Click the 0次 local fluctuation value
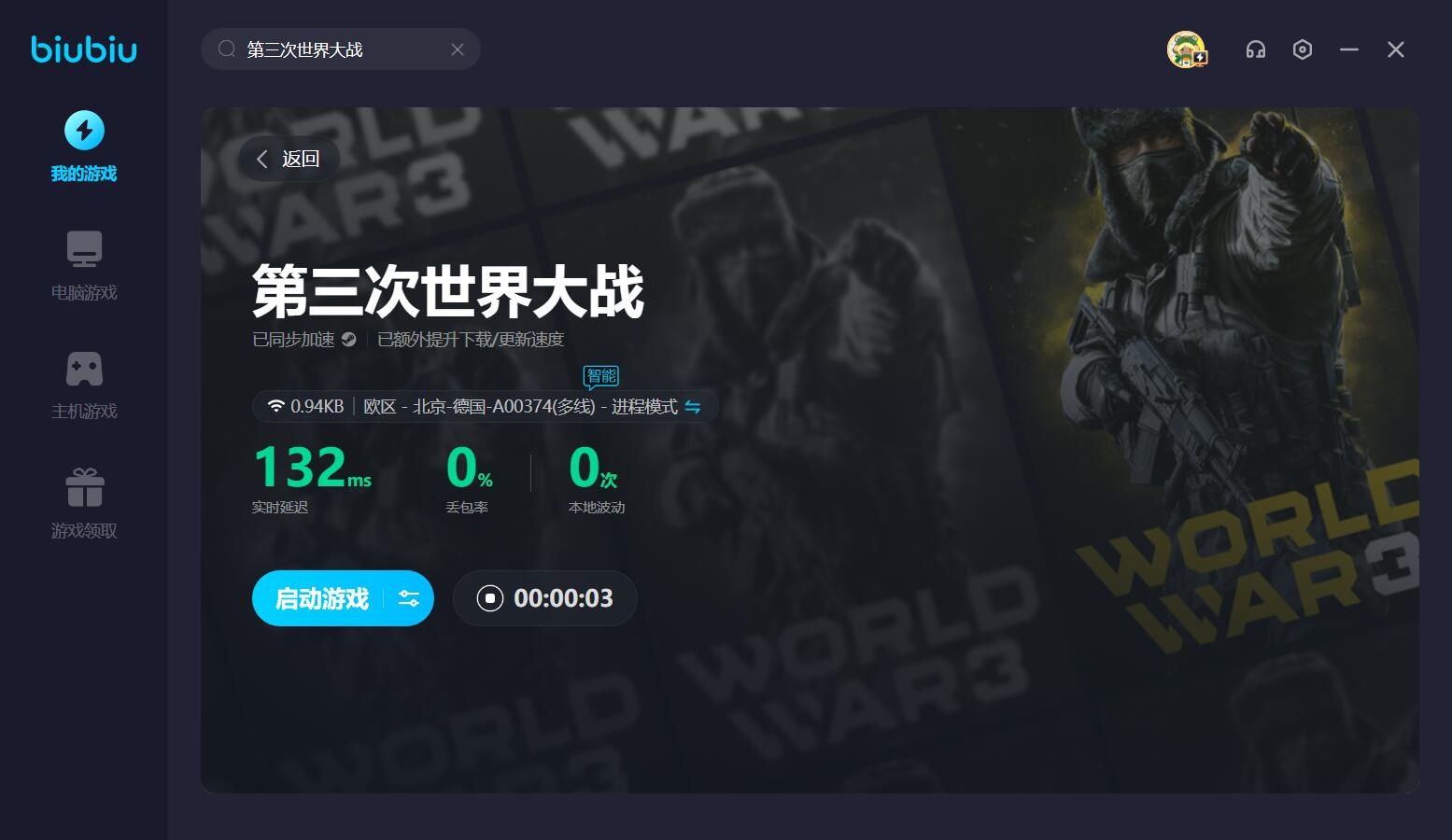 pos(593,468)
